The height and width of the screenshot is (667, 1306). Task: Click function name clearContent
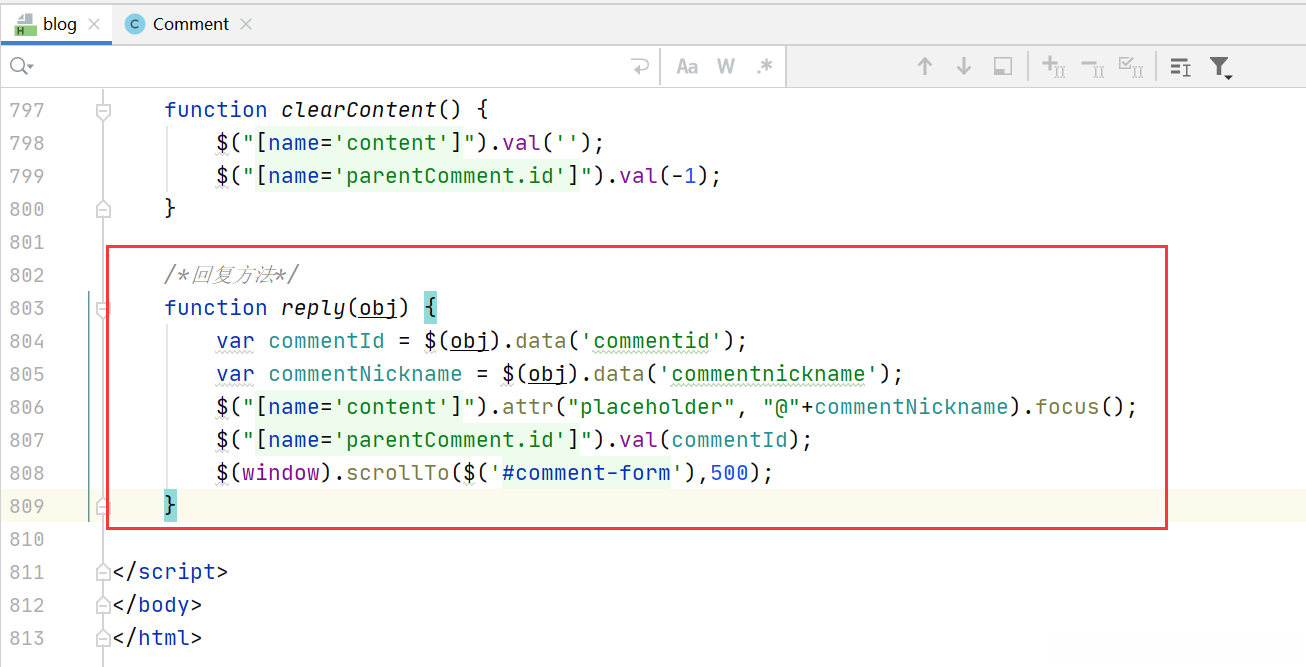pos(360,110)
